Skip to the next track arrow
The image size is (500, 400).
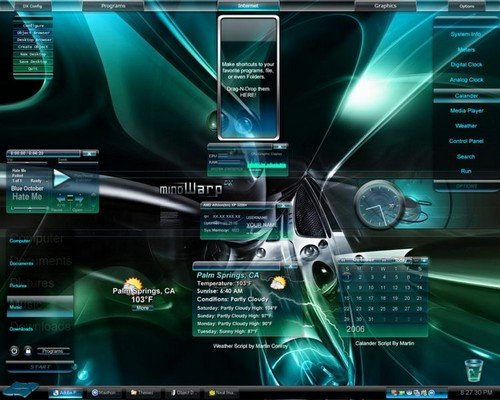coord(79,199)
